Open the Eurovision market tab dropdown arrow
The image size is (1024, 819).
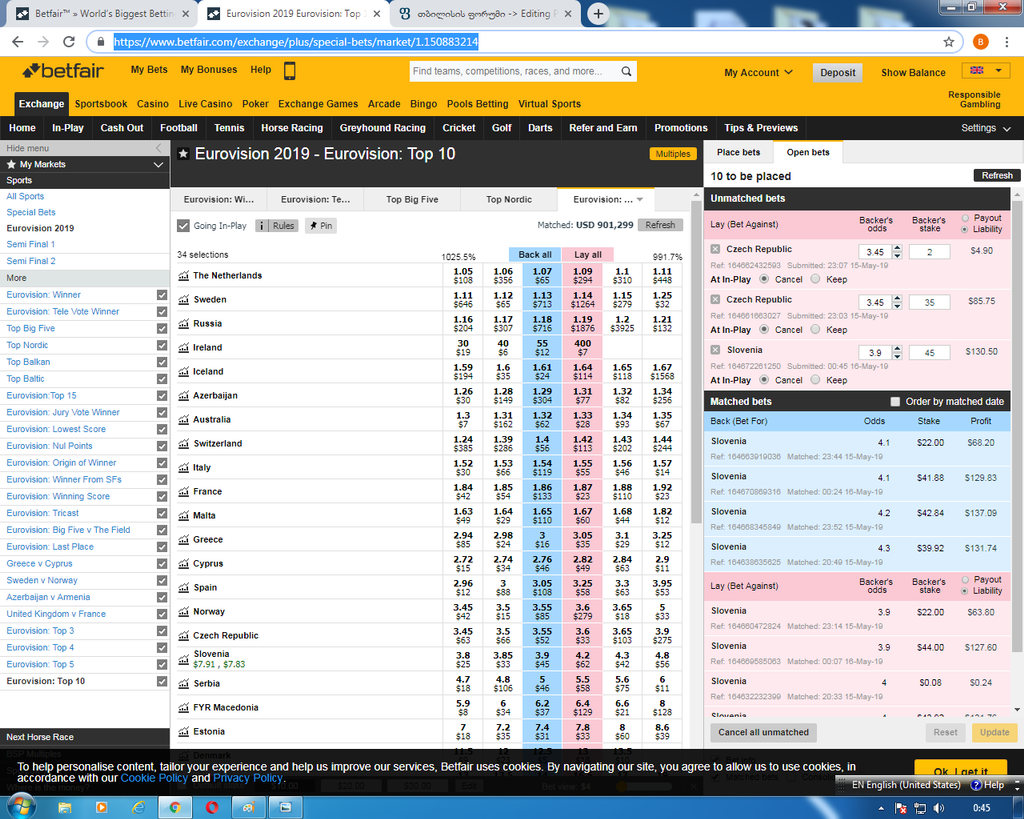[640, 200]
